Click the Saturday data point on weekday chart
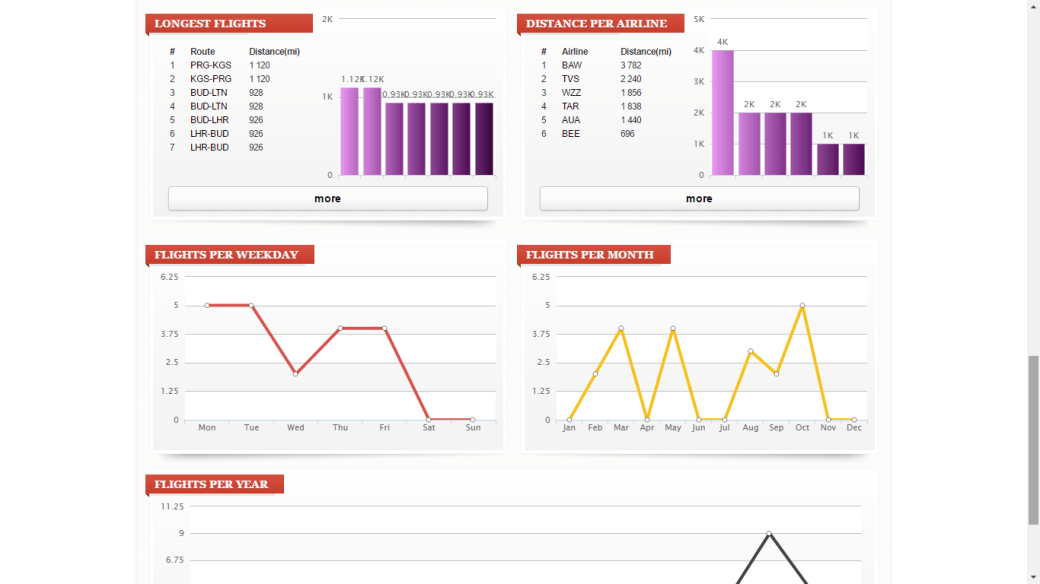Screen dimensions: 1040x584 [428, 419]
